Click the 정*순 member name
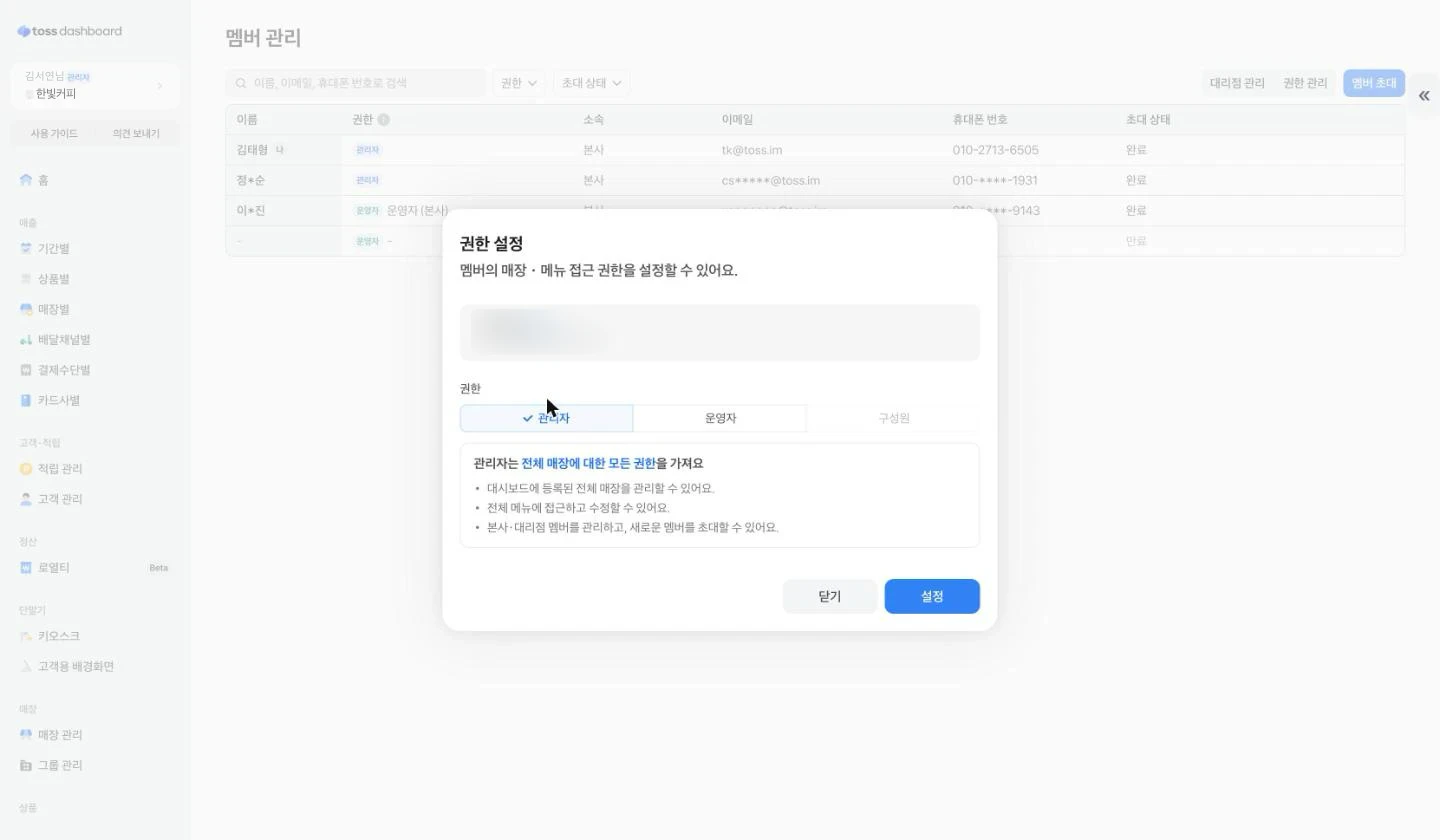The height and width of the screenshot is (840, 1440). click(x=251, y=180)
